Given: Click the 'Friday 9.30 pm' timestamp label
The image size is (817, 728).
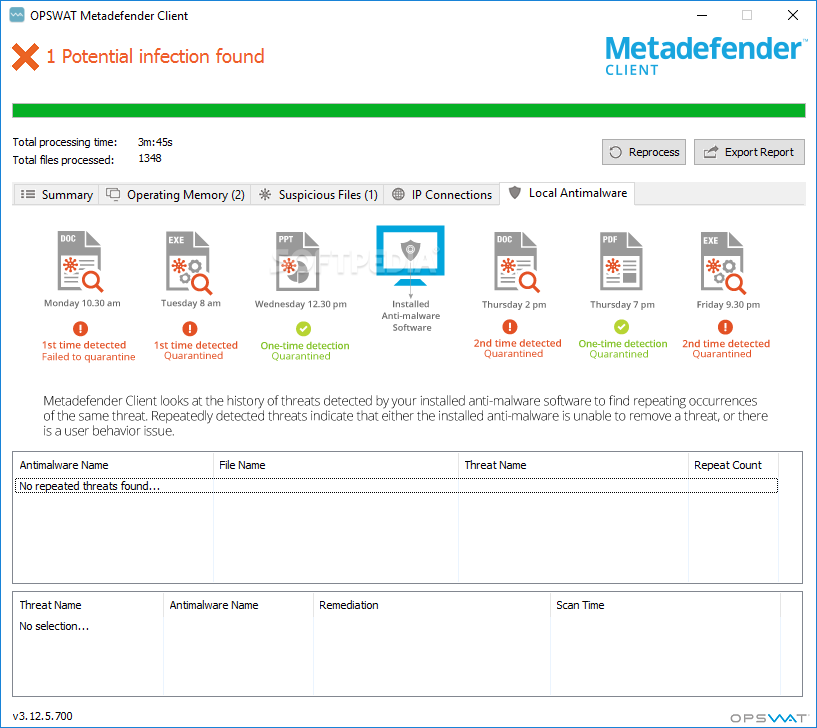Looking at the screenshot, I should coord(728,305).
